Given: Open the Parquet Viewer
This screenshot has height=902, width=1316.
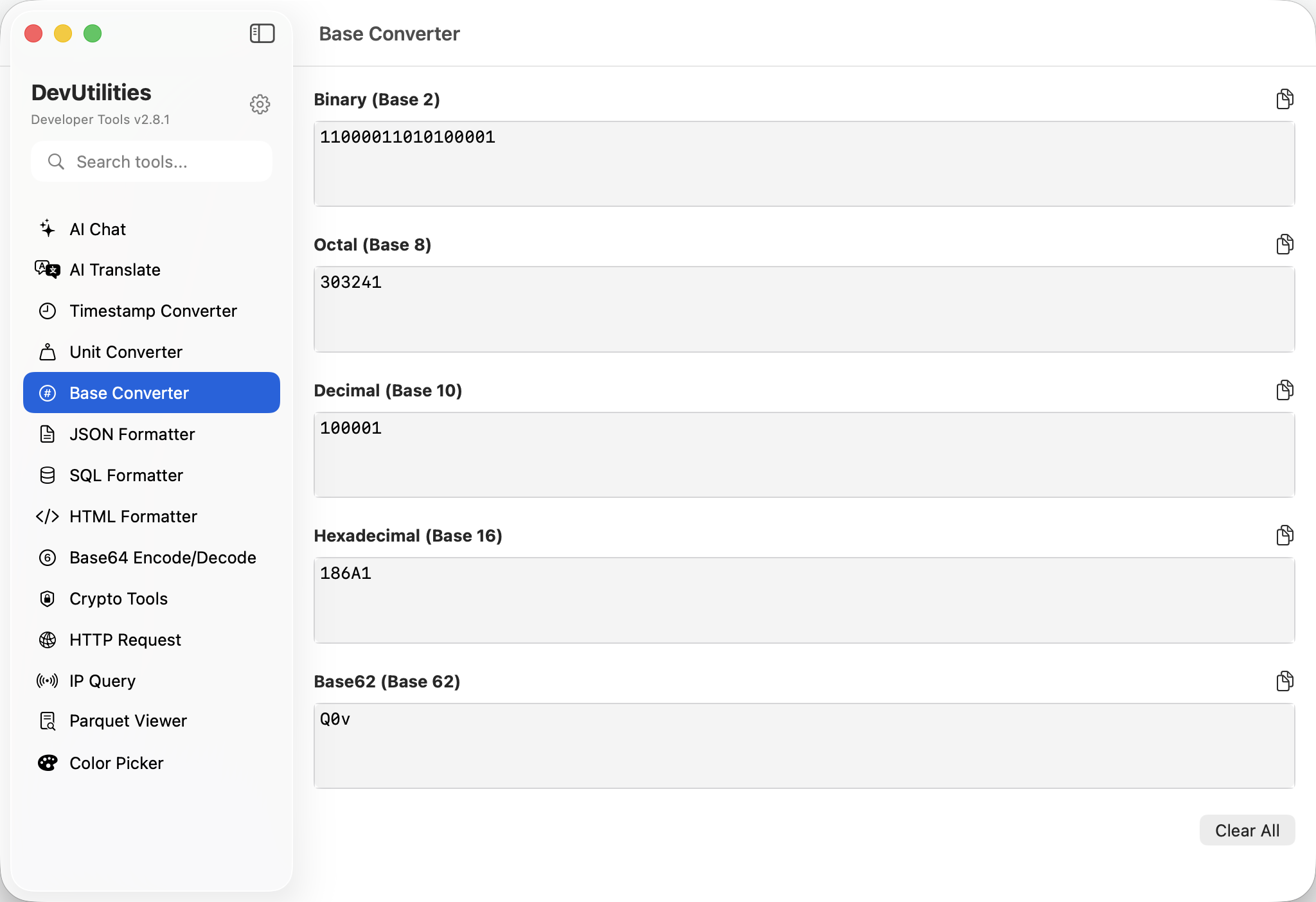Looking at the screenshot, I should tap(127, 721).
